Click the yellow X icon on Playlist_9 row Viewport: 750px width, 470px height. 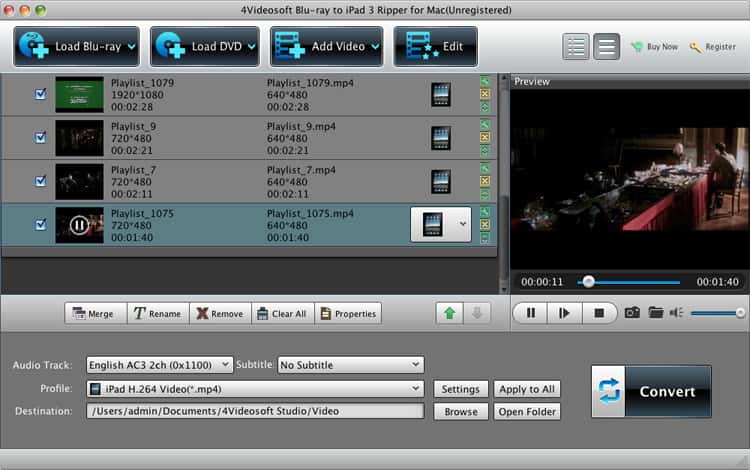[x=485, y=137]
